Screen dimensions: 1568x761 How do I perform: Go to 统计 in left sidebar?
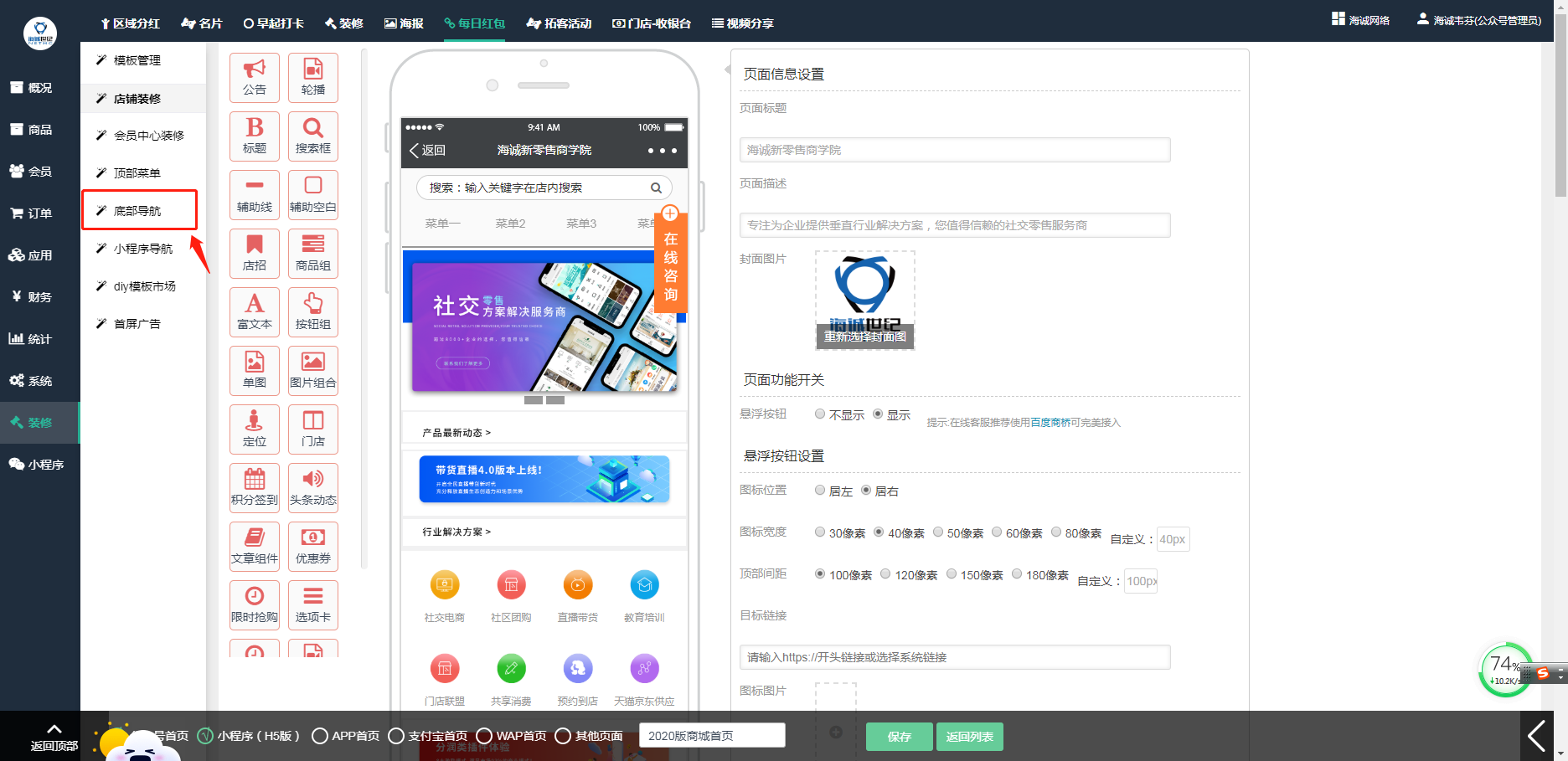pos(31,339)
